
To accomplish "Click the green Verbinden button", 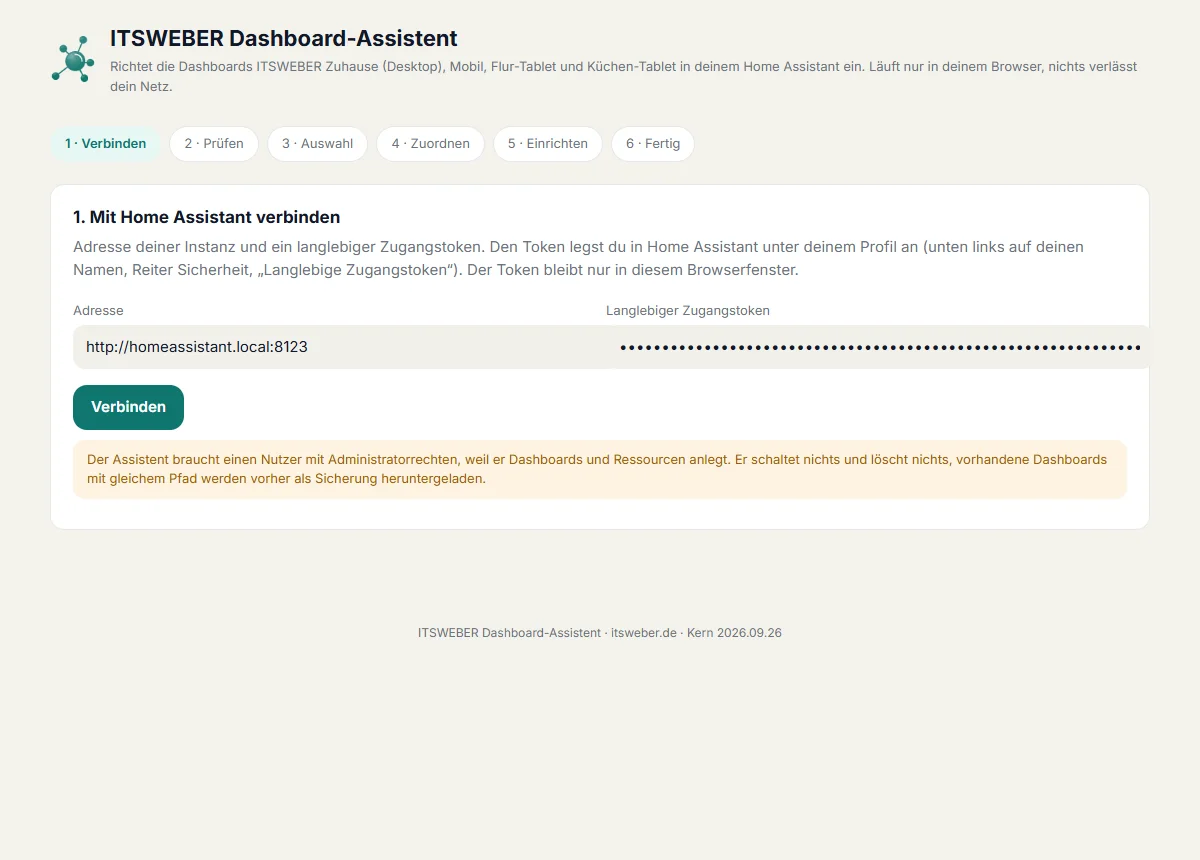I will [128, 407].
